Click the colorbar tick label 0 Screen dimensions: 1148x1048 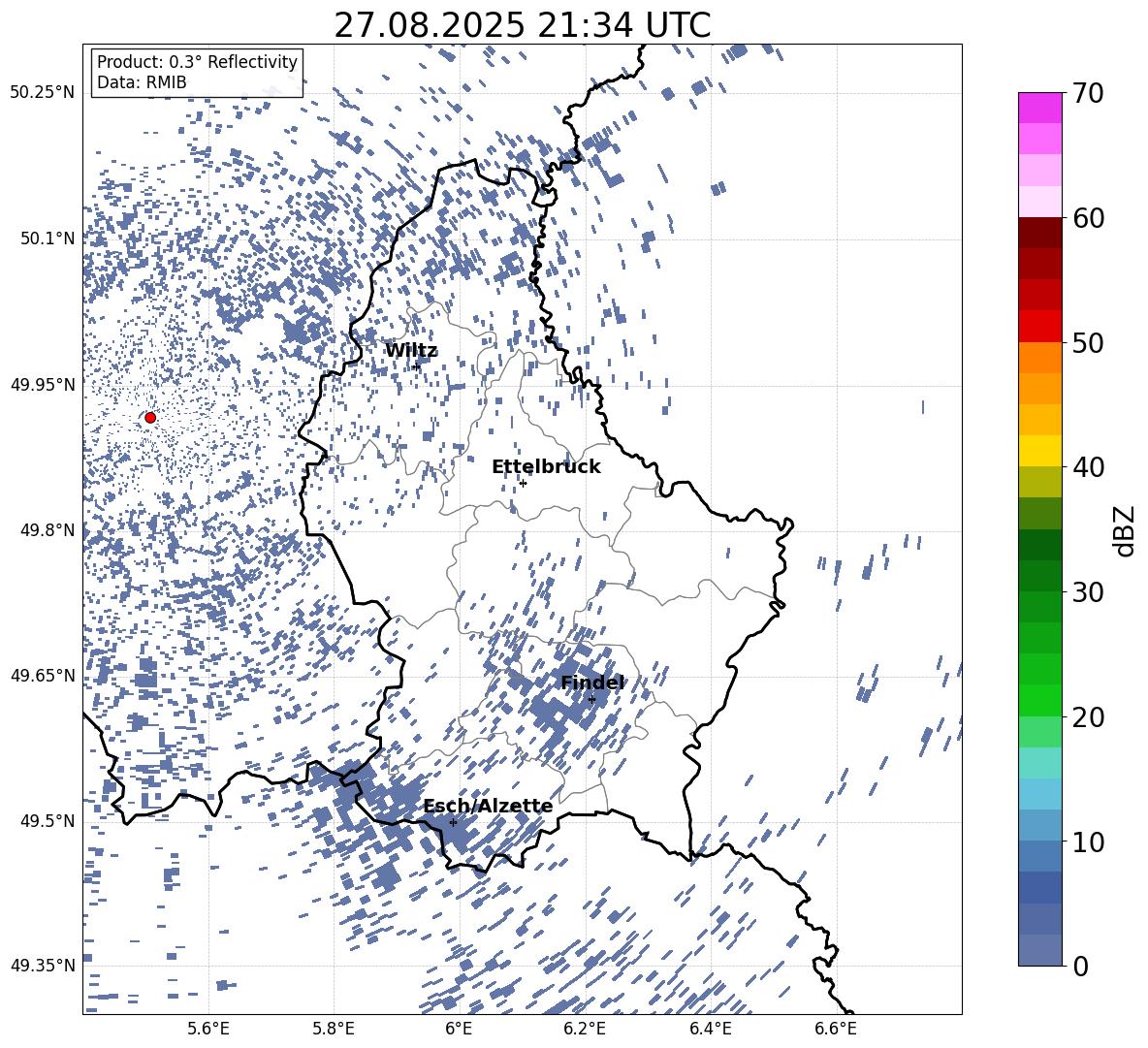1080,966
